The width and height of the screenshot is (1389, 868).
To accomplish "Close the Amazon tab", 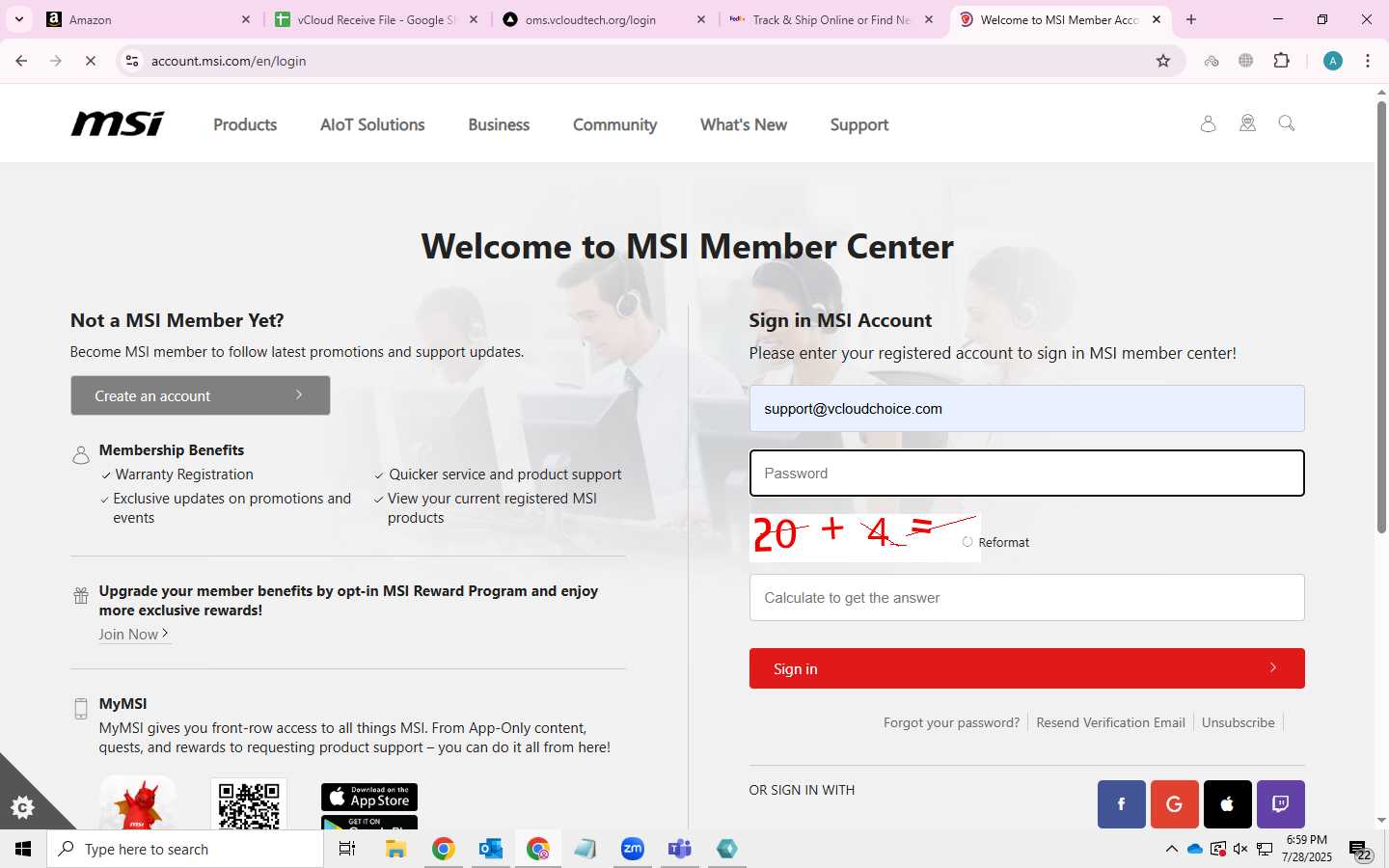I will pos(246,19).
